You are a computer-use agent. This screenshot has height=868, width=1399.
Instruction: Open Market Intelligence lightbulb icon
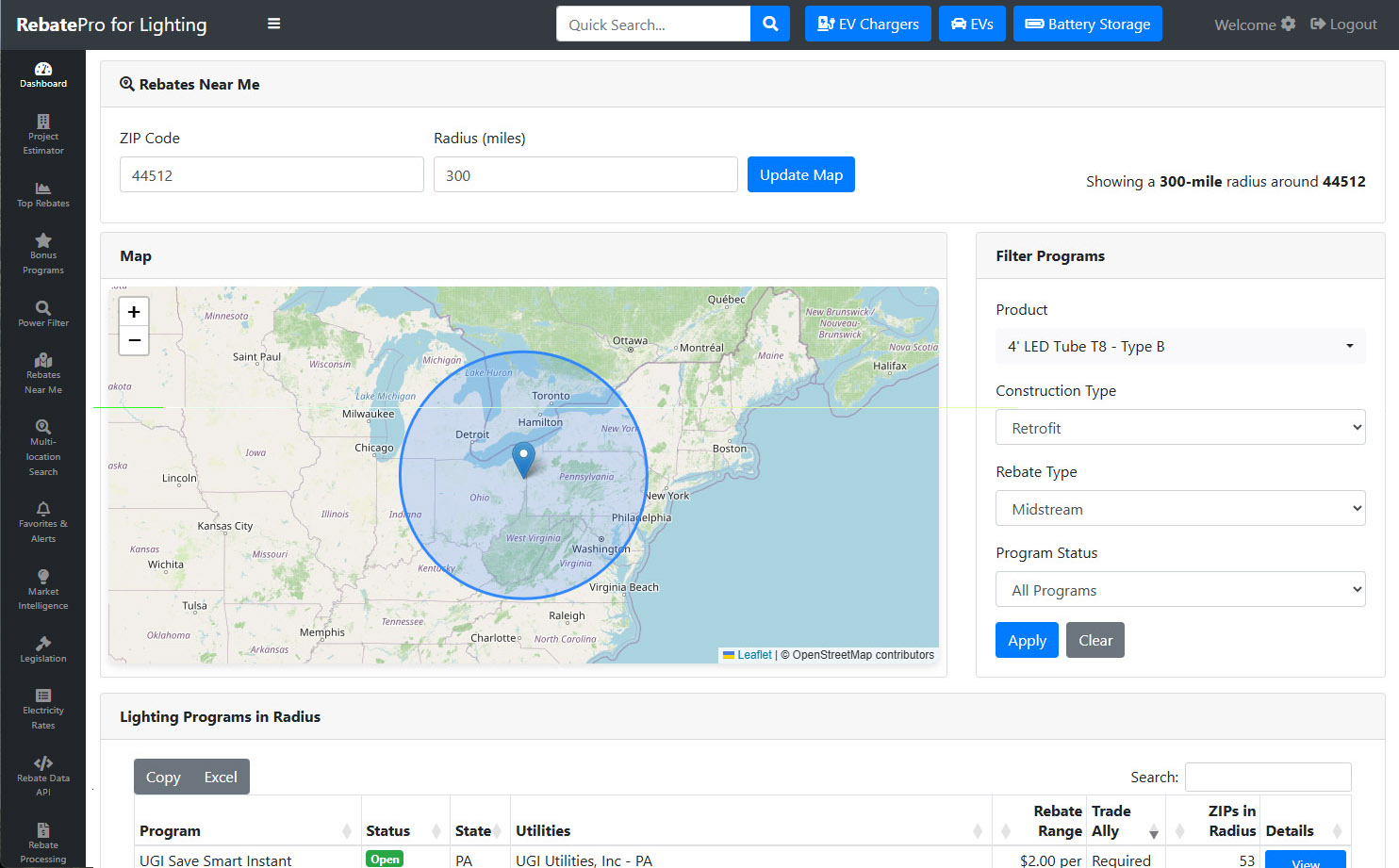pos(43,590)
